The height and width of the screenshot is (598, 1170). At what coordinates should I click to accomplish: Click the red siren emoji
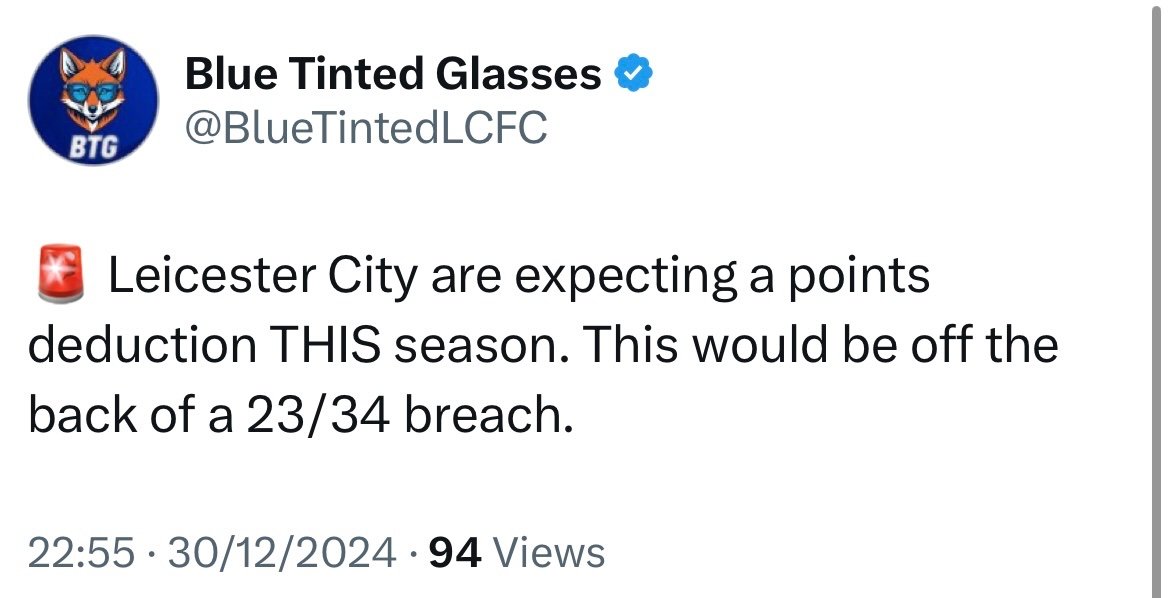[x=60, y=273]
